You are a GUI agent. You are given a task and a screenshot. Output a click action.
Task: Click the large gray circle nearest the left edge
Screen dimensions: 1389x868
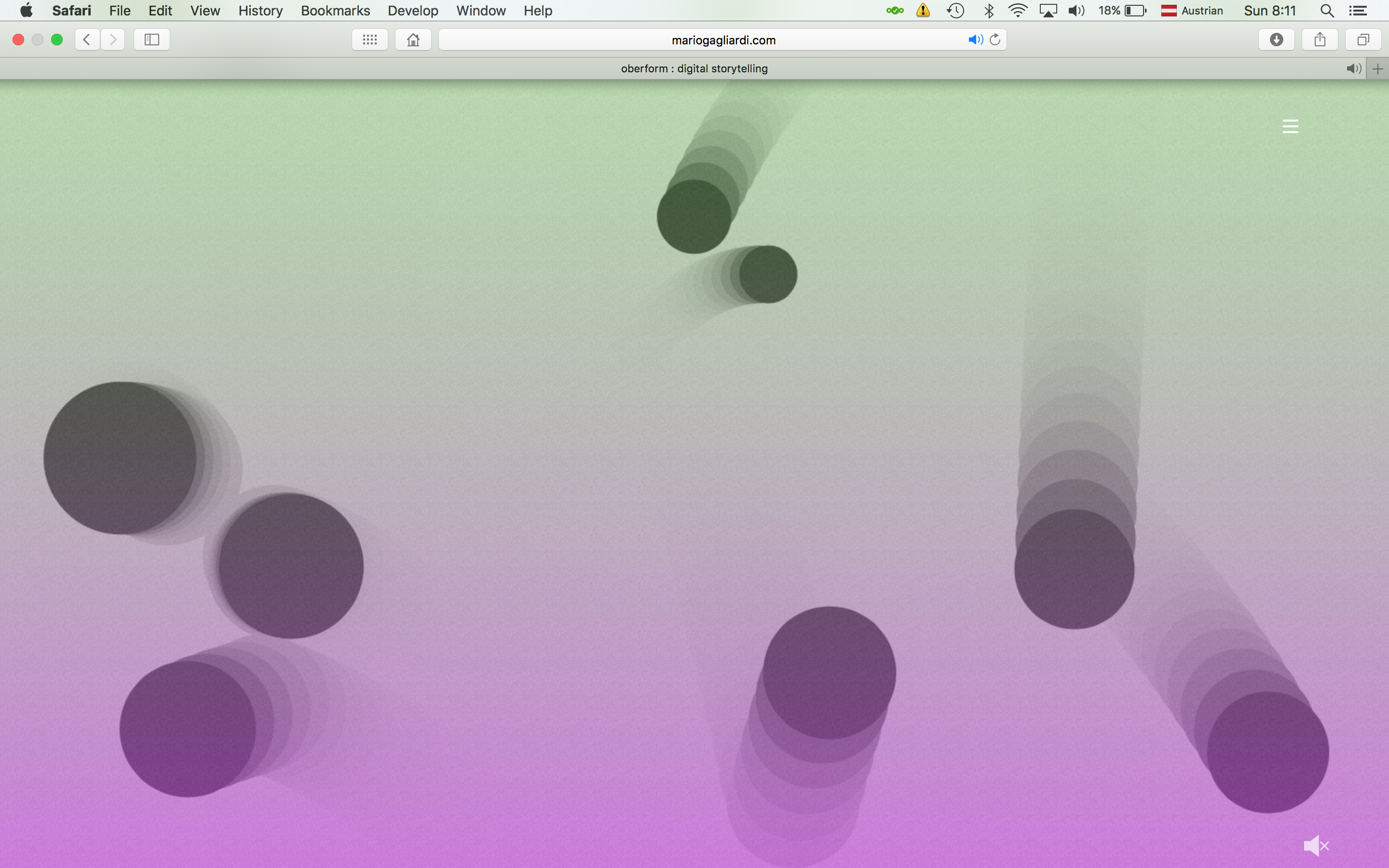[120, 458]
